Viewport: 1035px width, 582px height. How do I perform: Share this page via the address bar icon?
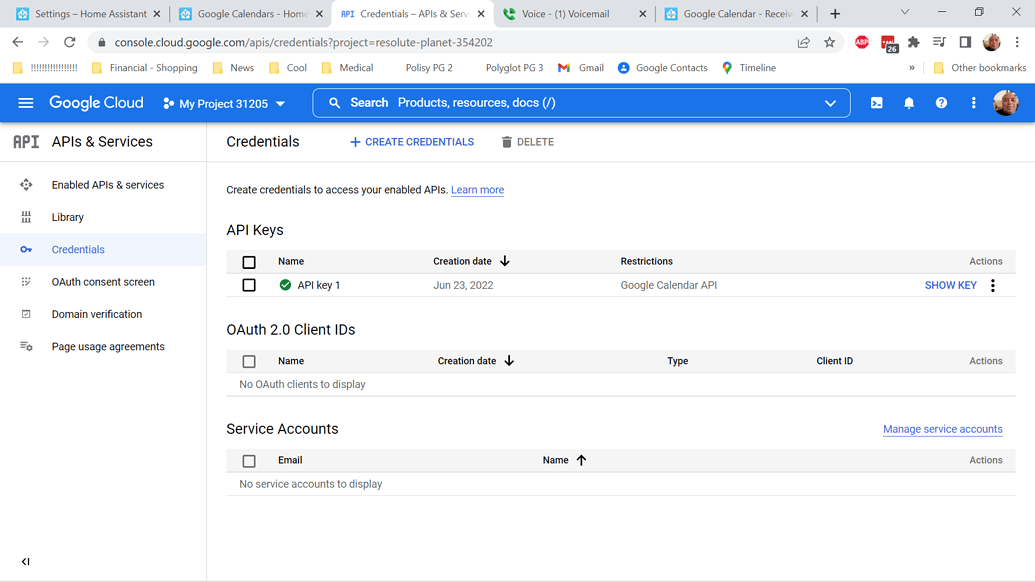(803, 42)
